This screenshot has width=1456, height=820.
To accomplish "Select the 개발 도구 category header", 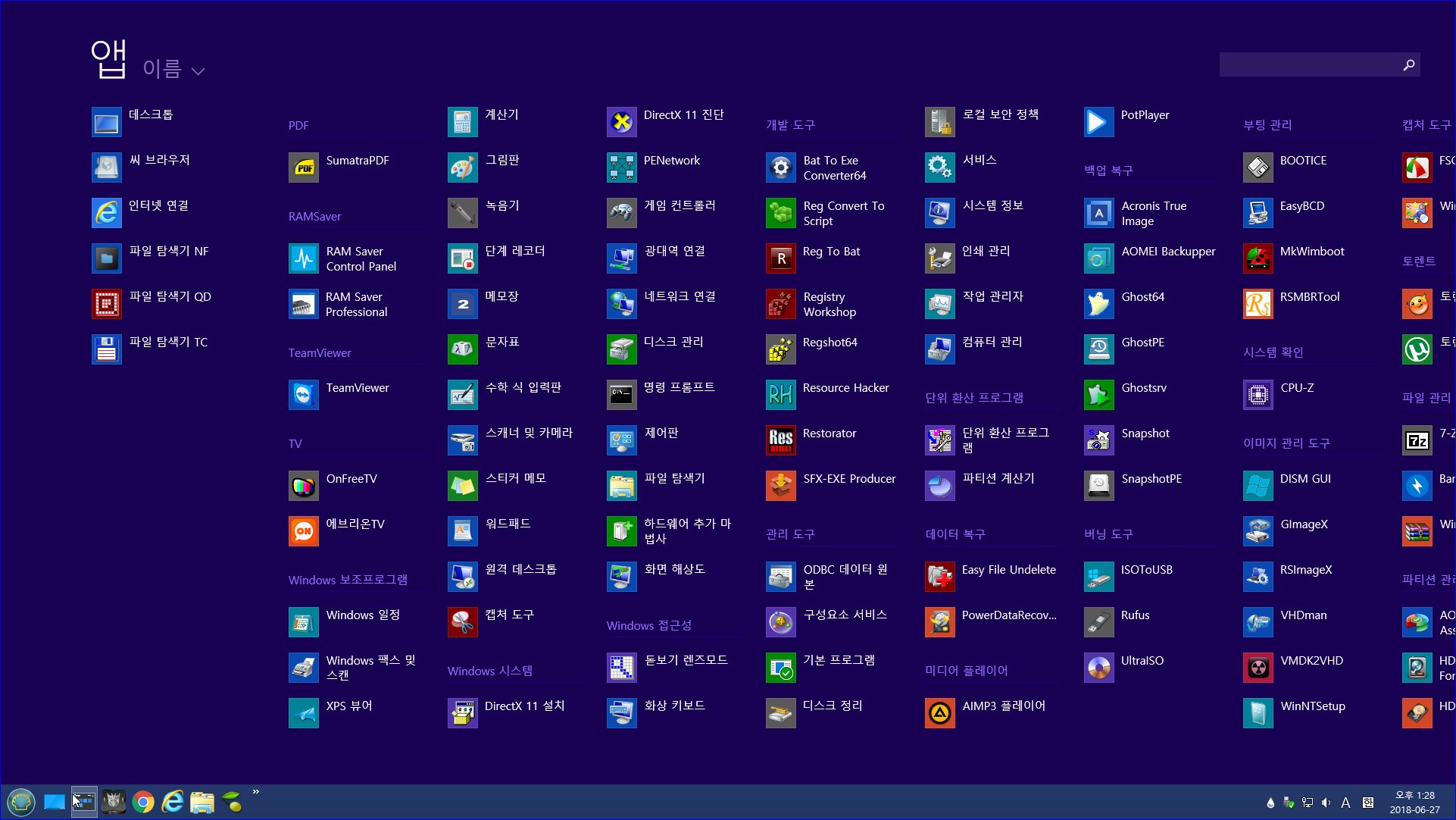I will tap(790, 125).
